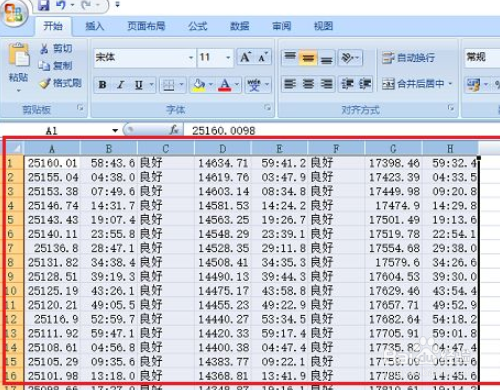Open the 插入 ribbon tab
Screen dimensions: 500x390
[x=95, y=26]
